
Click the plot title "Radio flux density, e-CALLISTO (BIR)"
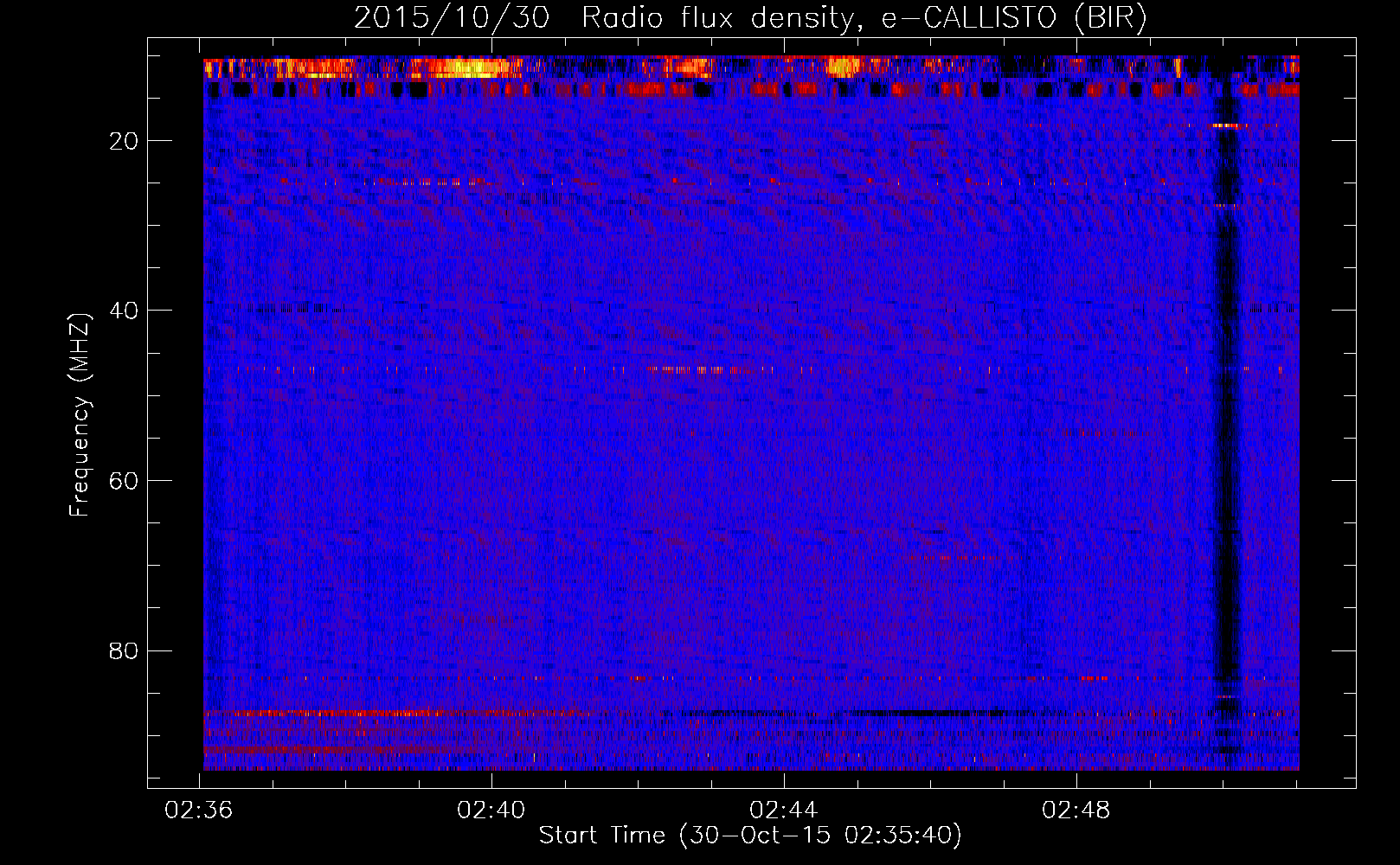click(x=864, y=18)
